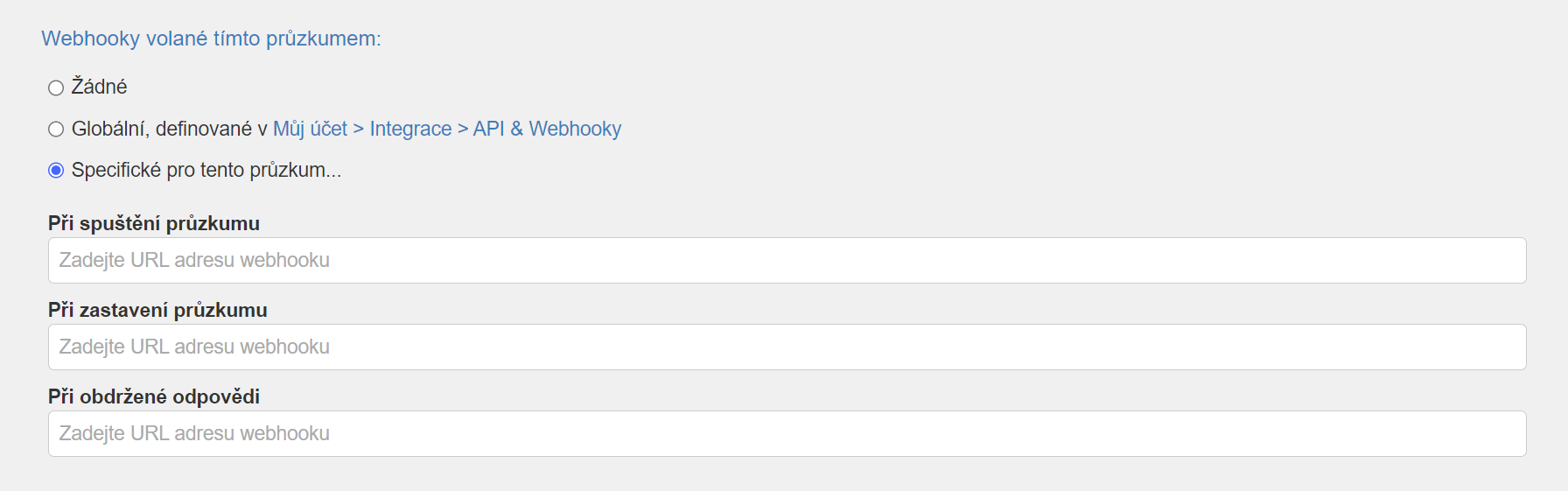Focus the "Při zastavení průzkumu" URL field
This screenshot has width=1568, height=491.
pyautogui.click(x=787, y=347)
